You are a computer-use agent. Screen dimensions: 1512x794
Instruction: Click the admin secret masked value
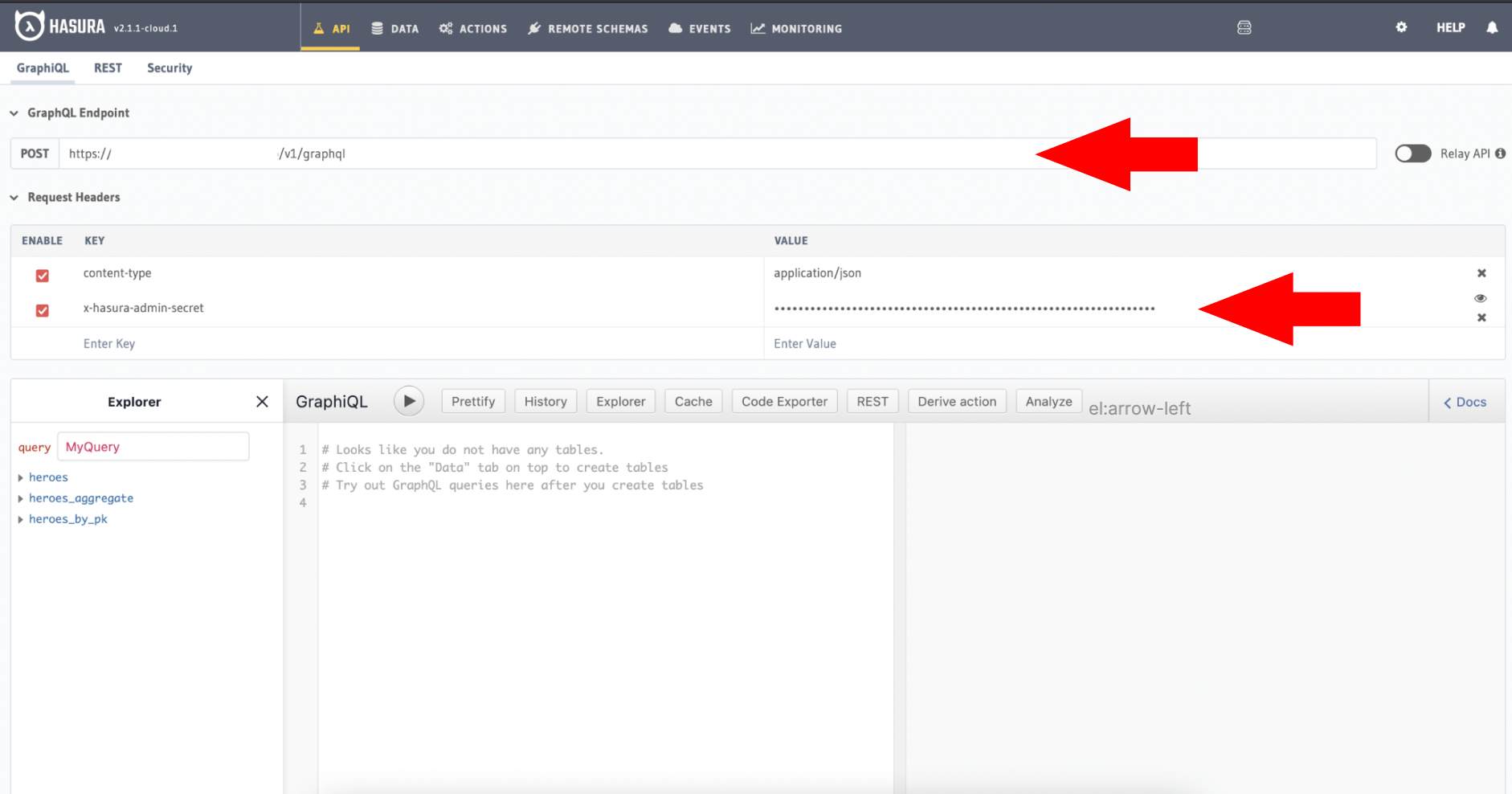click(x=964, y=309)
